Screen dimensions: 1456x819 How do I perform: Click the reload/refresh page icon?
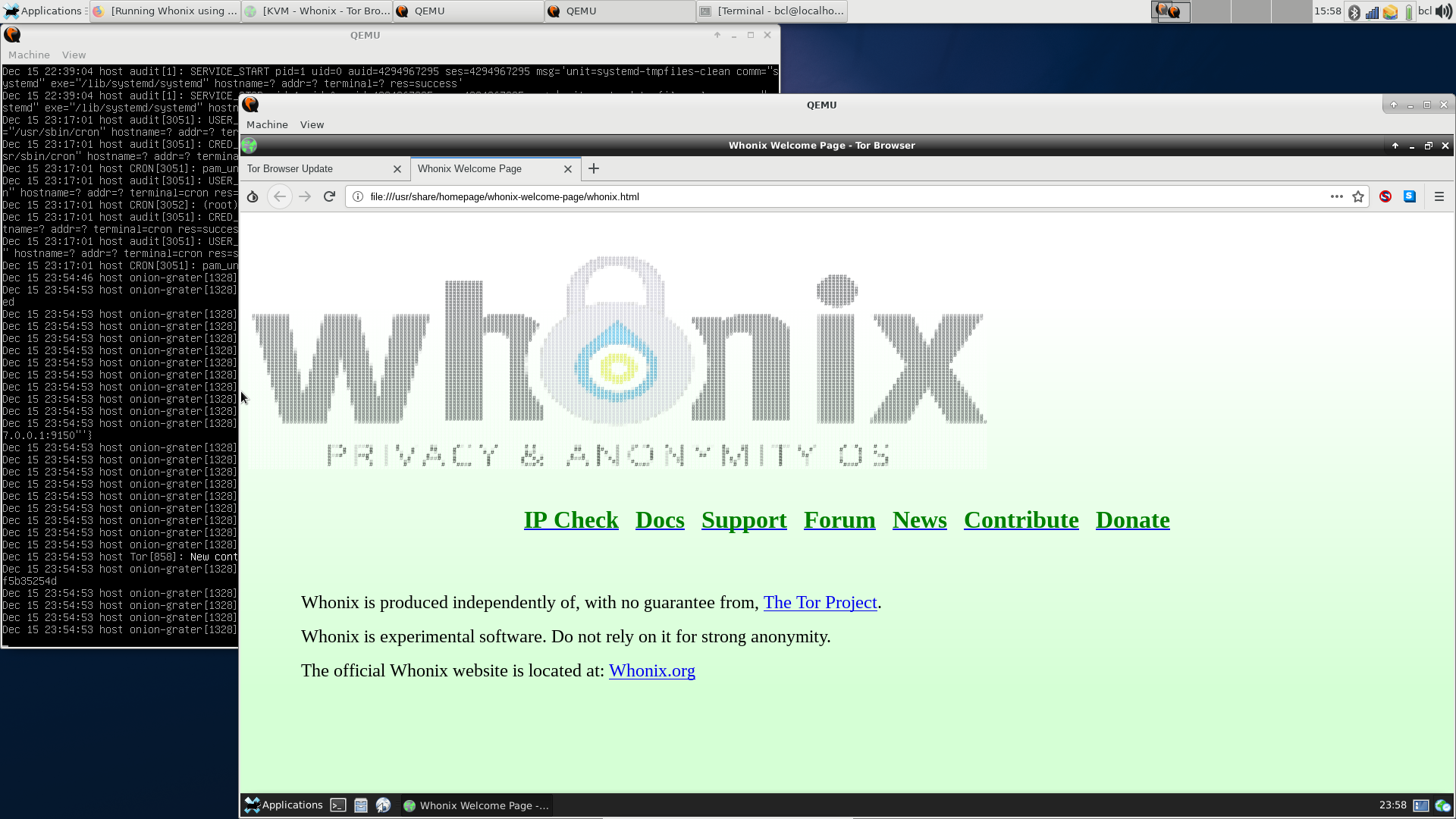tap(330, 196)
